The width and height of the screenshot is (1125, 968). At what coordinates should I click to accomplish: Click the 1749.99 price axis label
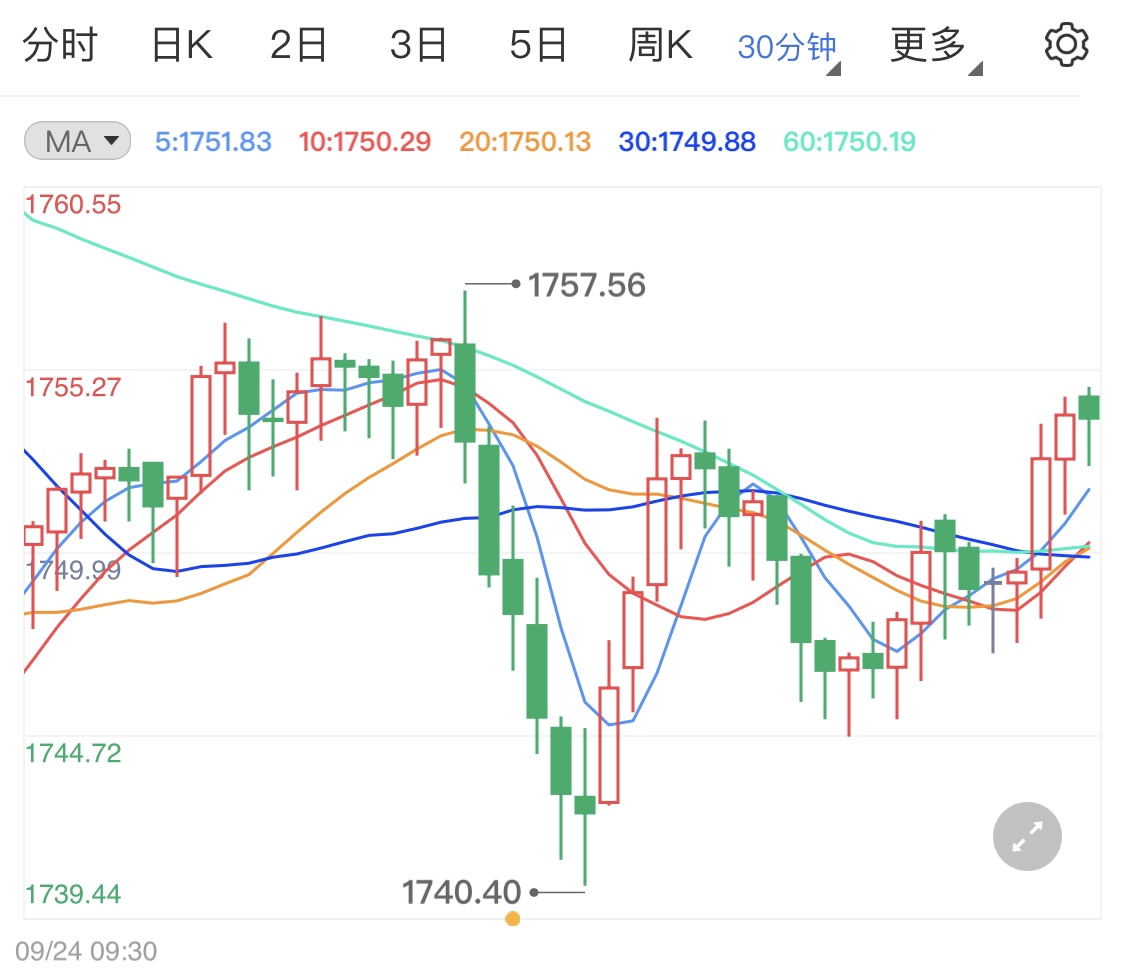pos(73,570)
